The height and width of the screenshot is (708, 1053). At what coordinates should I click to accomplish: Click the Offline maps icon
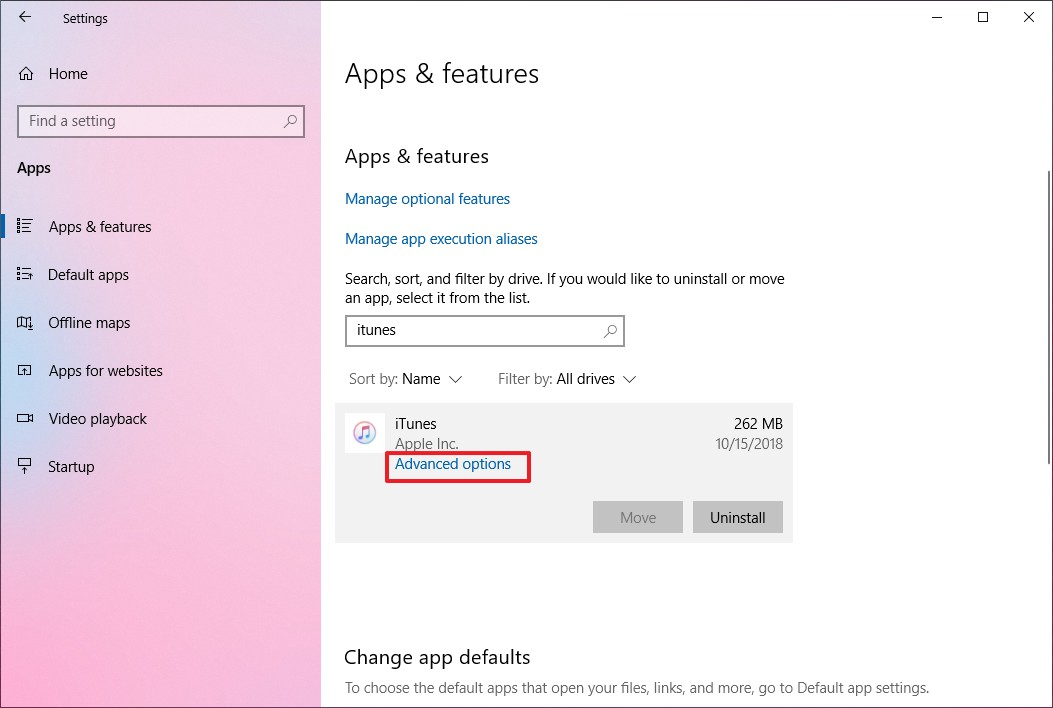(26, 323)
